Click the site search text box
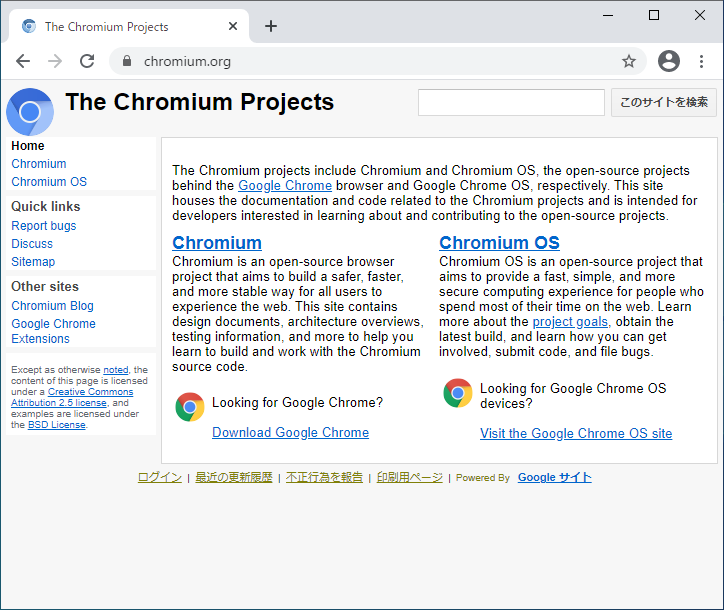The image size is (724, 610). [511, 103]
